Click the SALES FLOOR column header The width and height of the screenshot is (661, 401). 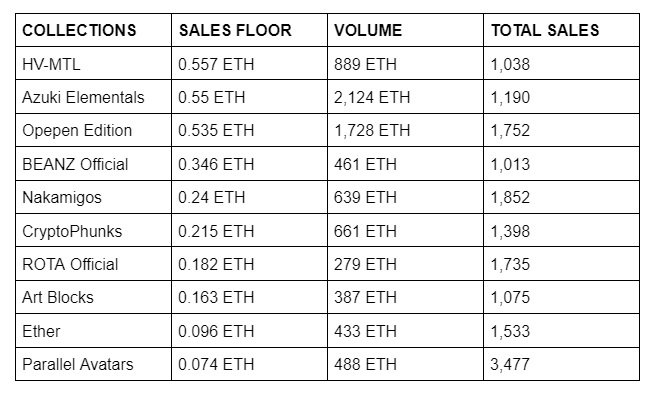pyautogui.click(x=235, y=31)
